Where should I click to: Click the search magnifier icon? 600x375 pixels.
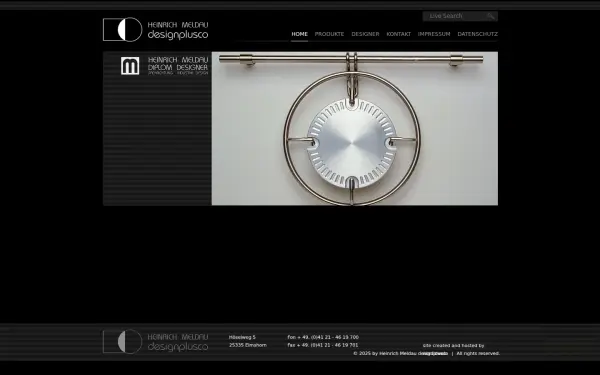pyautogui.click(x=491, y=16)
